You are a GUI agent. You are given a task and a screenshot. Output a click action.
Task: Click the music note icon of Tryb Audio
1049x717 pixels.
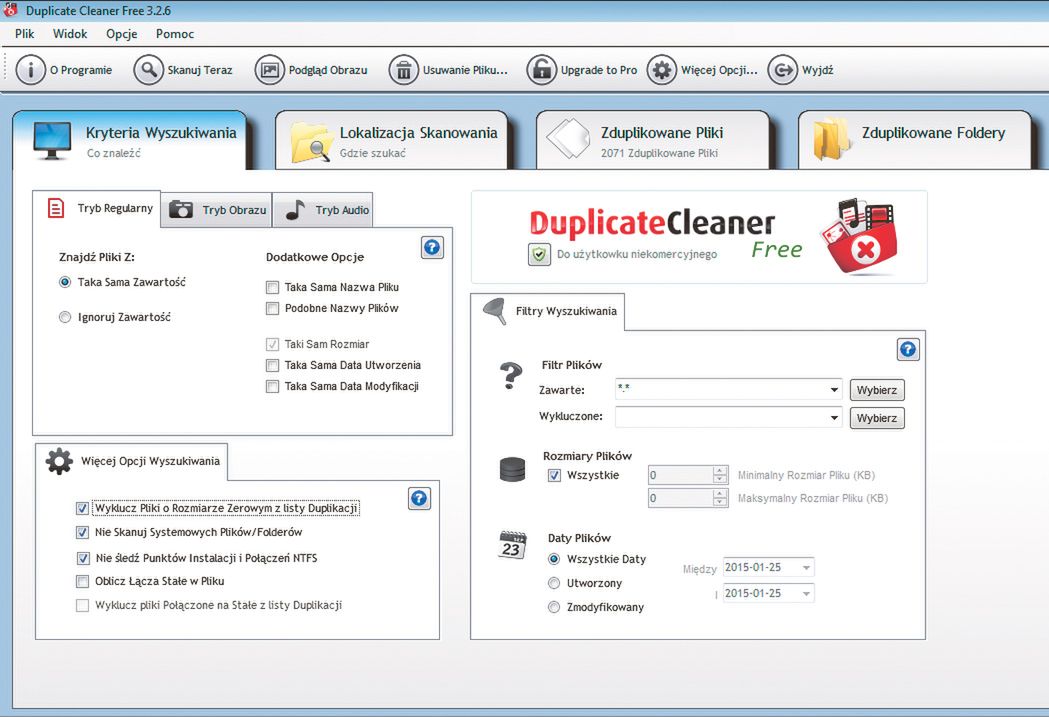pos(294,209)
